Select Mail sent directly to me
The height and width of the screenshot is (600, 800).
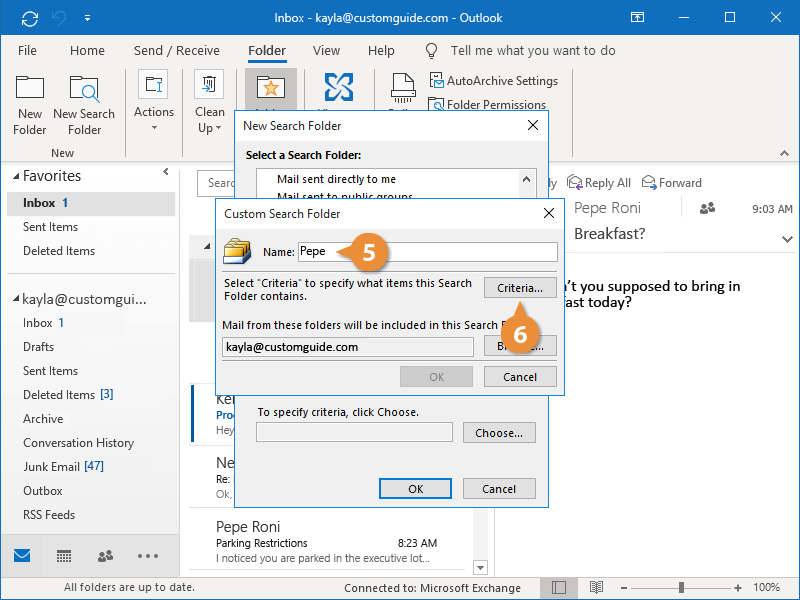pos(336,179)
